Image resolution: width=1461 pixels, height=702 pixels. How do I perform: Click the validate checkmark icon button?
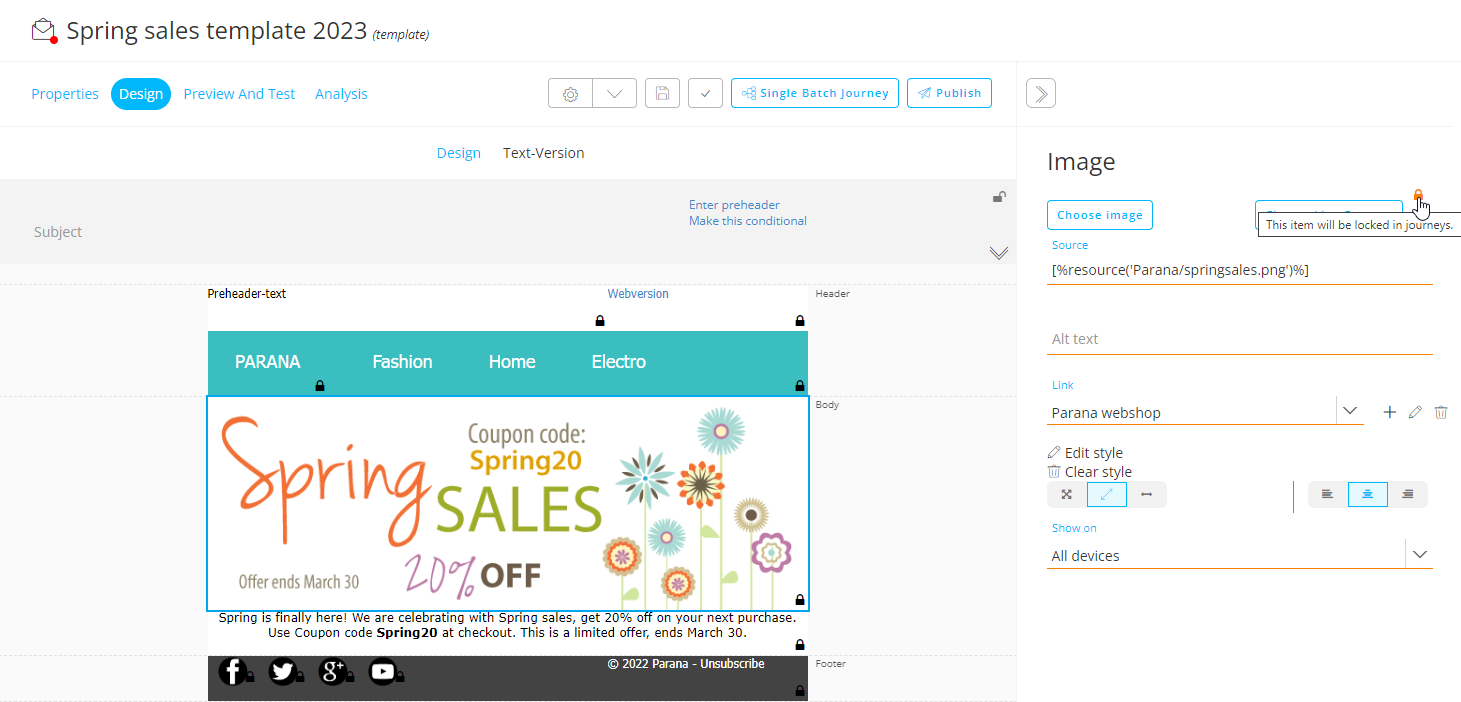coord(705,93)
